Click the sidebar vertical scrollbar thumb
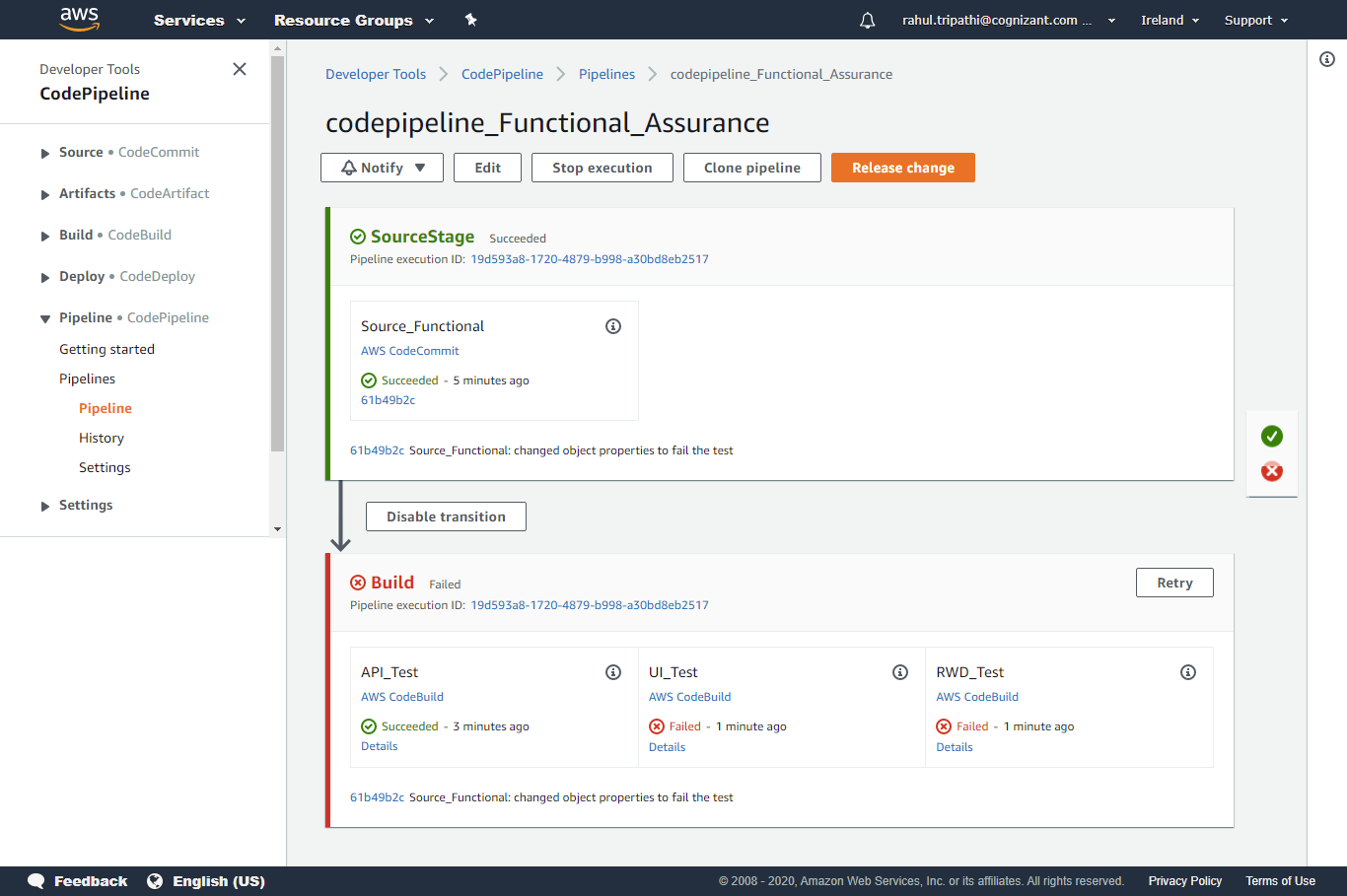This screenshot has height=896, width=1347. coord(277,253)
